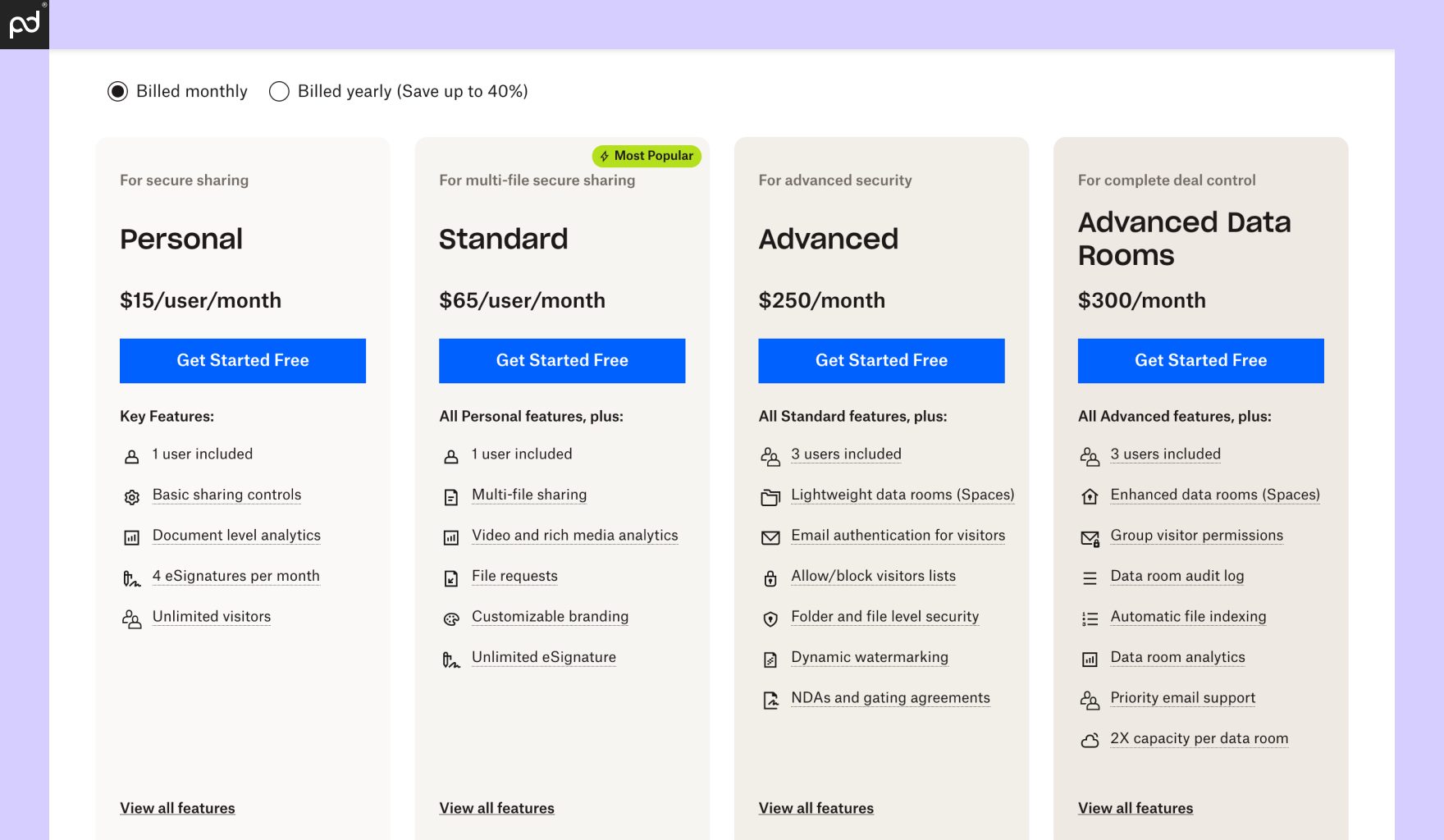Open the Dynamic watermarking feature link
This screenshot has width=1444, height=840.
point(870,657)
